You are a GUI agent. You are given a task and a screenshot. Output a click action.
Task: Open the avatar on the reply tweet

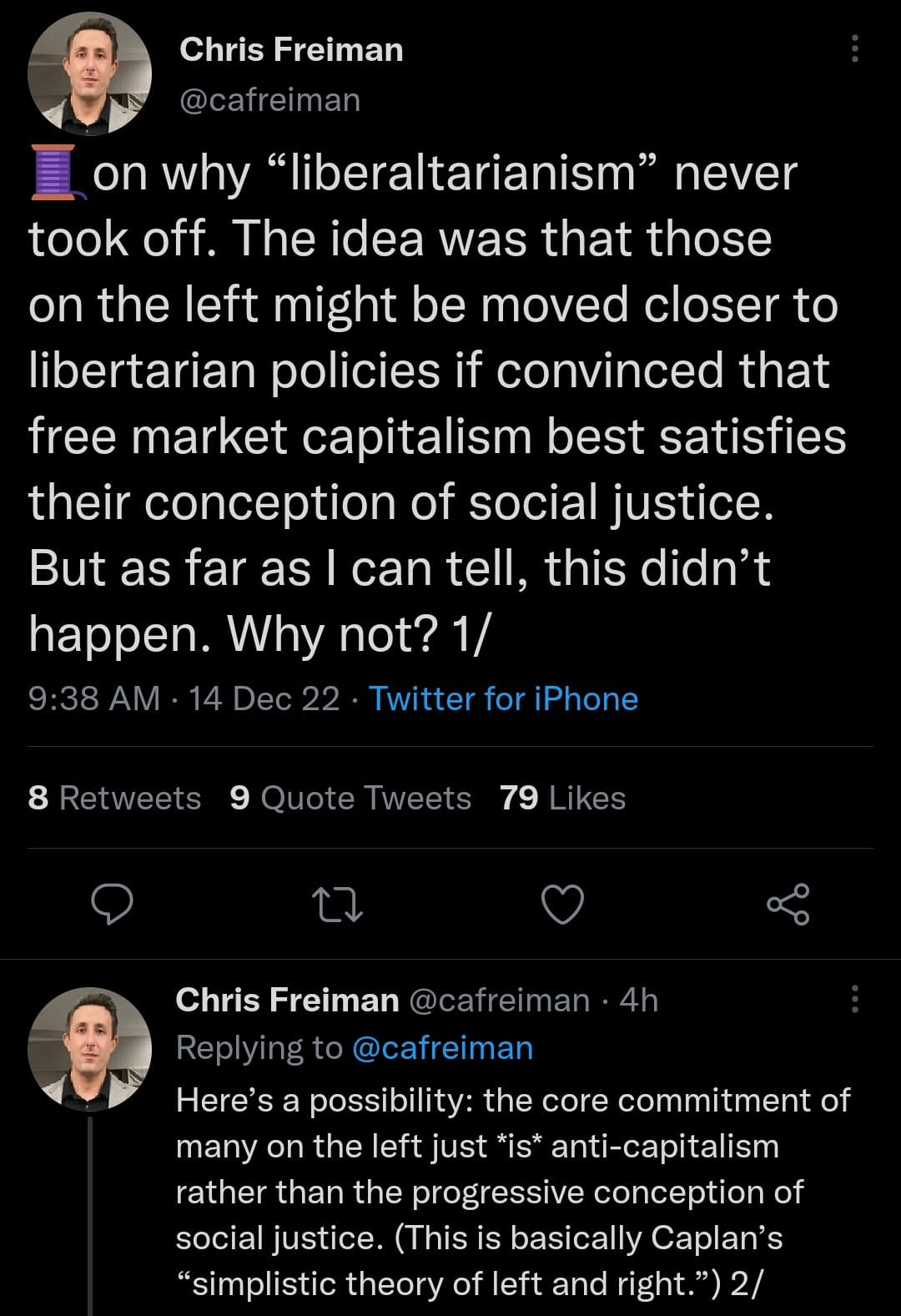[89, 1049]
